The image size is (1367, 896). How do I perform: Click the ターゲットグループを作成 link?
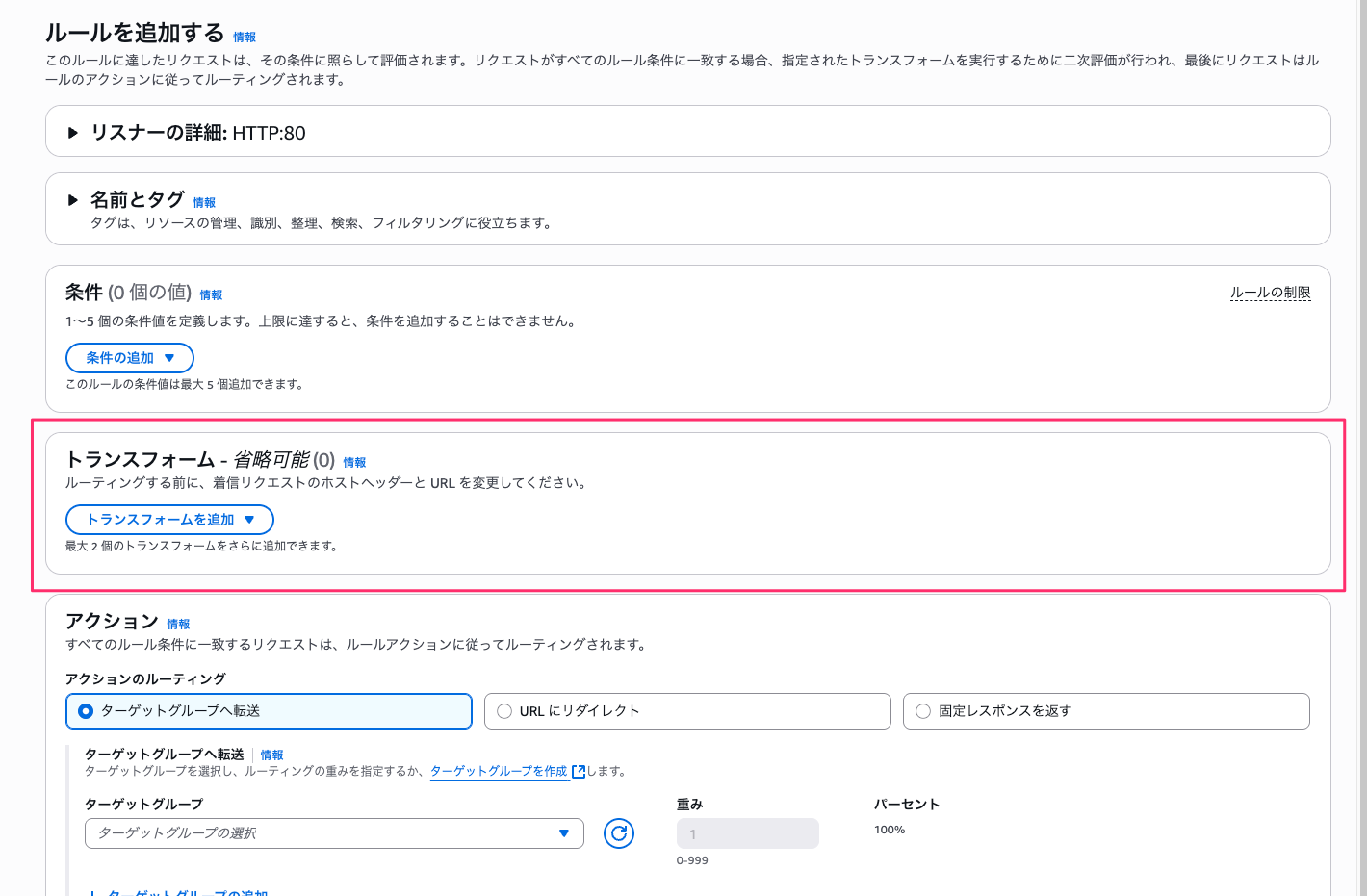(499, 771)
